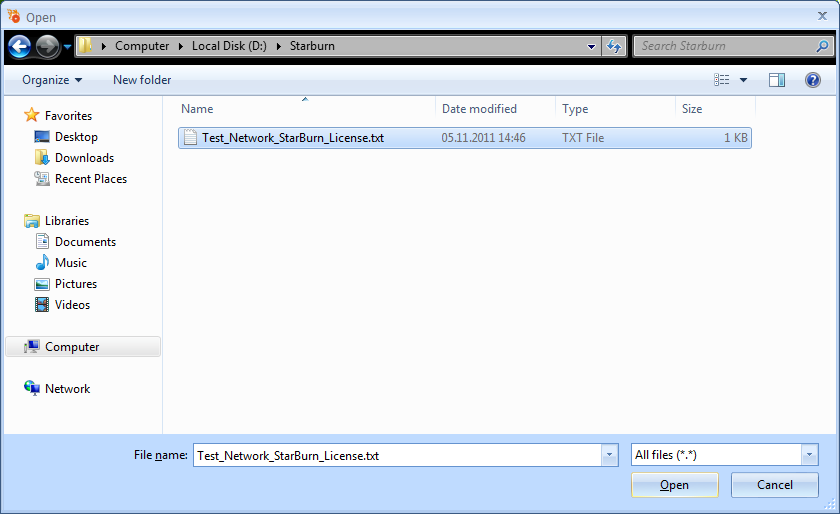Screen dimensions: 840x514
Task: Click the Music note icon
Action: tap(42, 262)
